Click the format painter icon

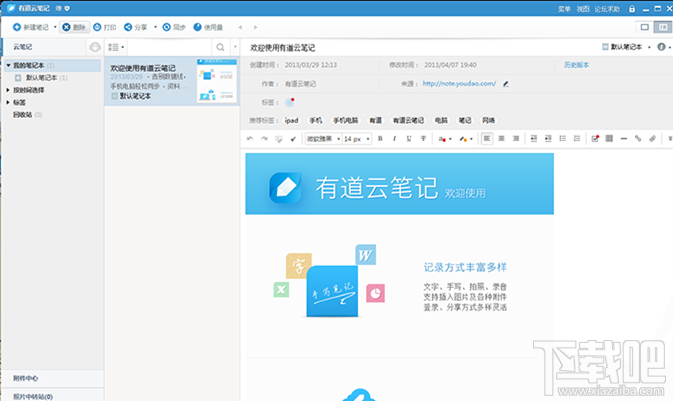[279, 139]
